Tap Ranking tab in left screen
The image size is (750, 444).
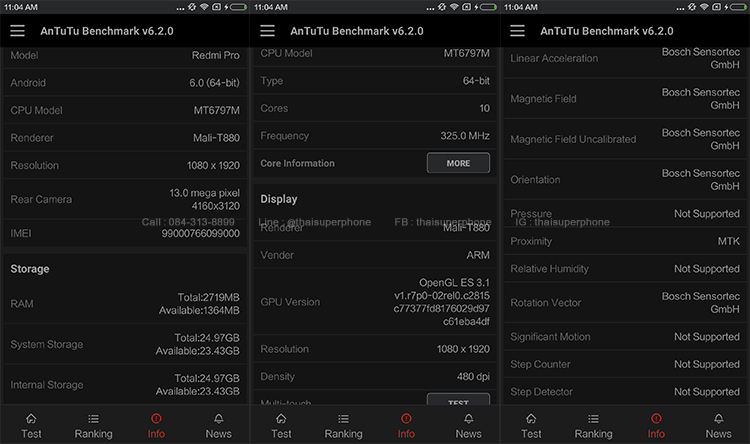pyautogui.click(x=93, y=426)
